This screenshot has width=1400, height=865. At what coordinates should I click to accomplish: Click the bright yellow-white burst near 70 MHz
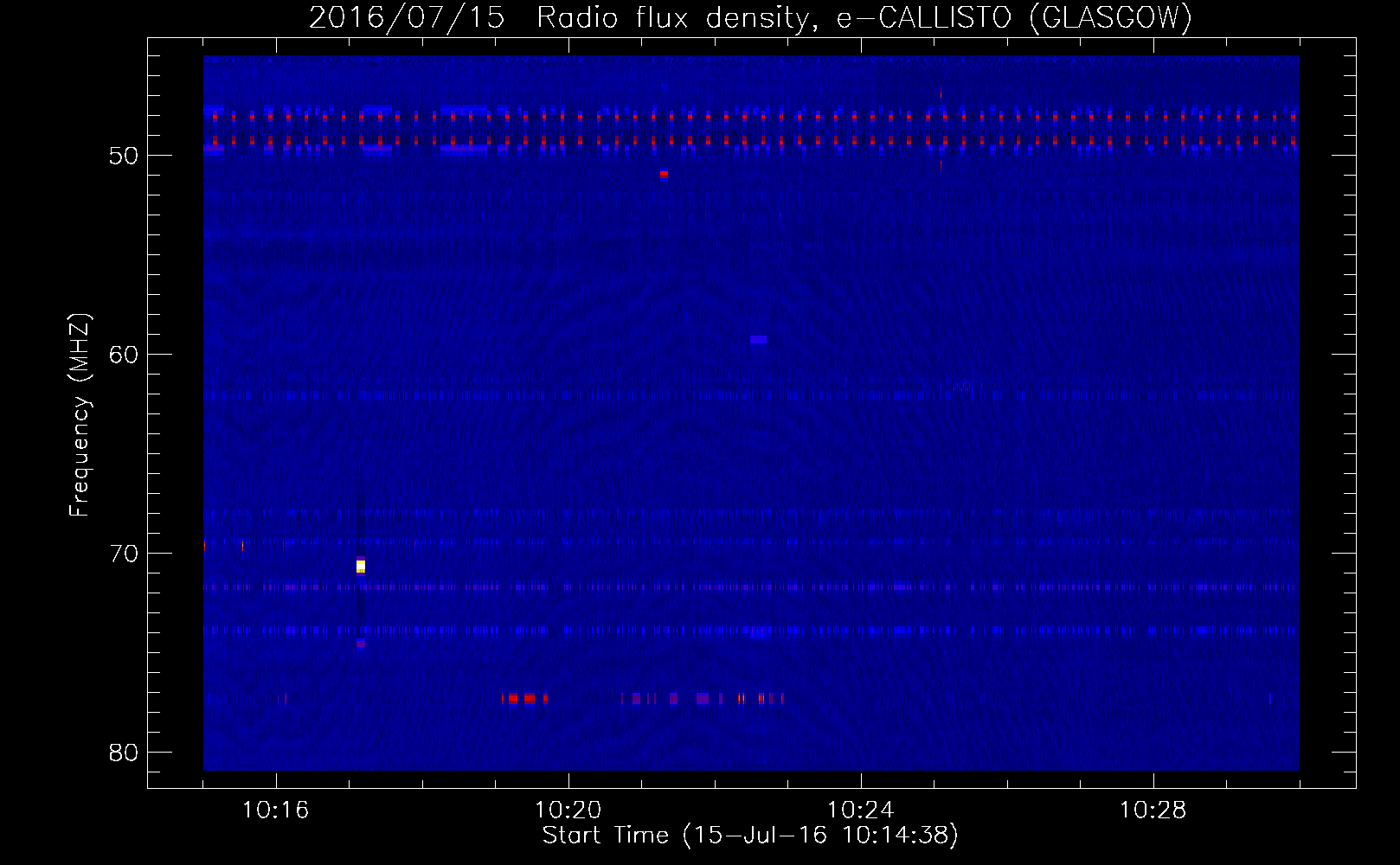click(x=361, y=567)
